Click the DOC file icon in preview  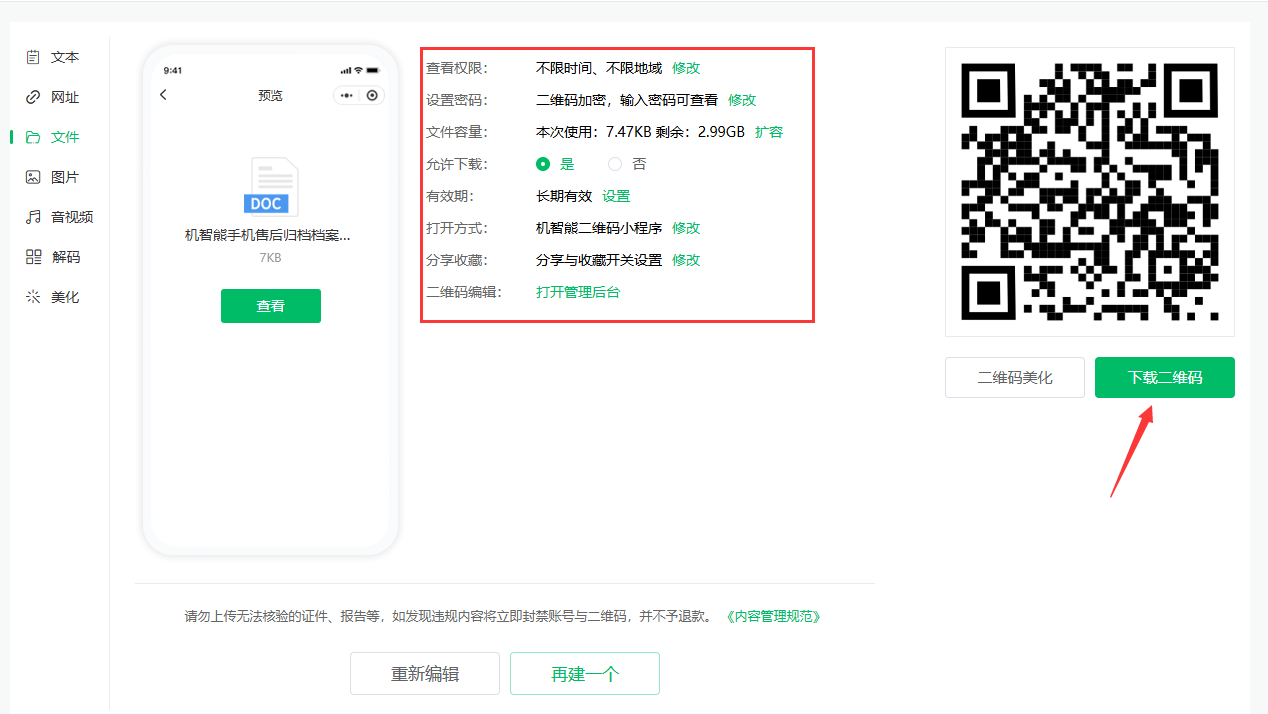tap(270, 187)
